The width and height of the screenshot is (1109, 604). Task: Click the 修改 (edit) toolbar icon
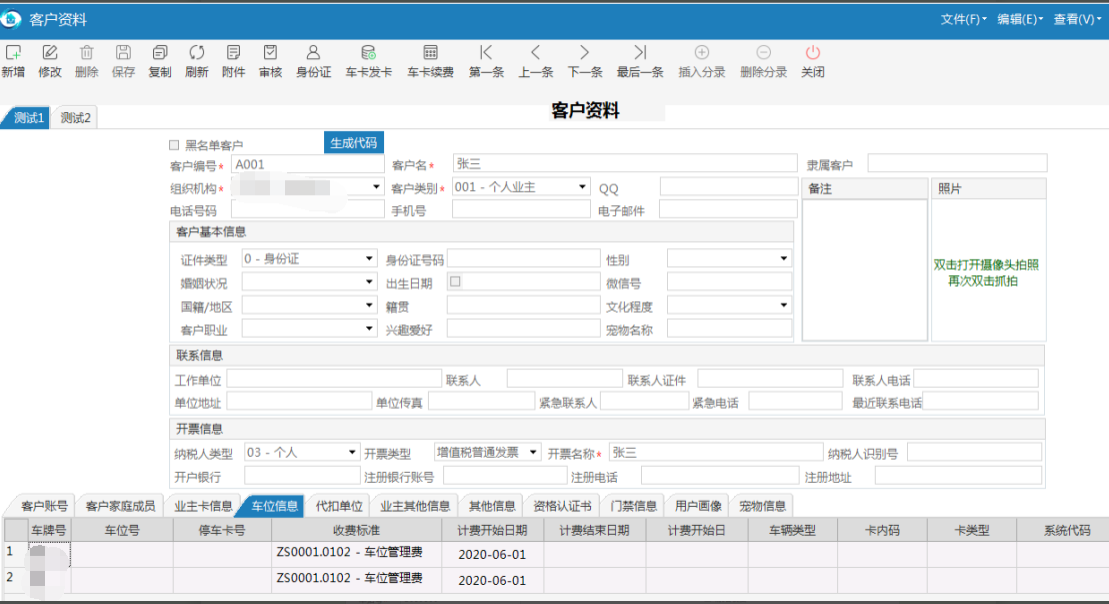pos(50,53)
